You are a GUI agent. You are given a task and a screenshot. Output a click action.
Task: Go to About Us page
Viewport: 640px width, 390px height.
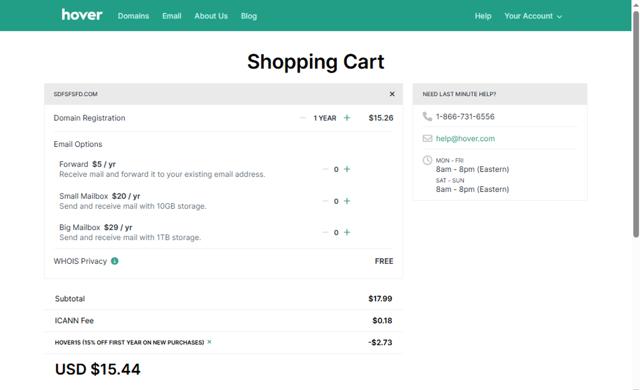[x=211, y=16]
